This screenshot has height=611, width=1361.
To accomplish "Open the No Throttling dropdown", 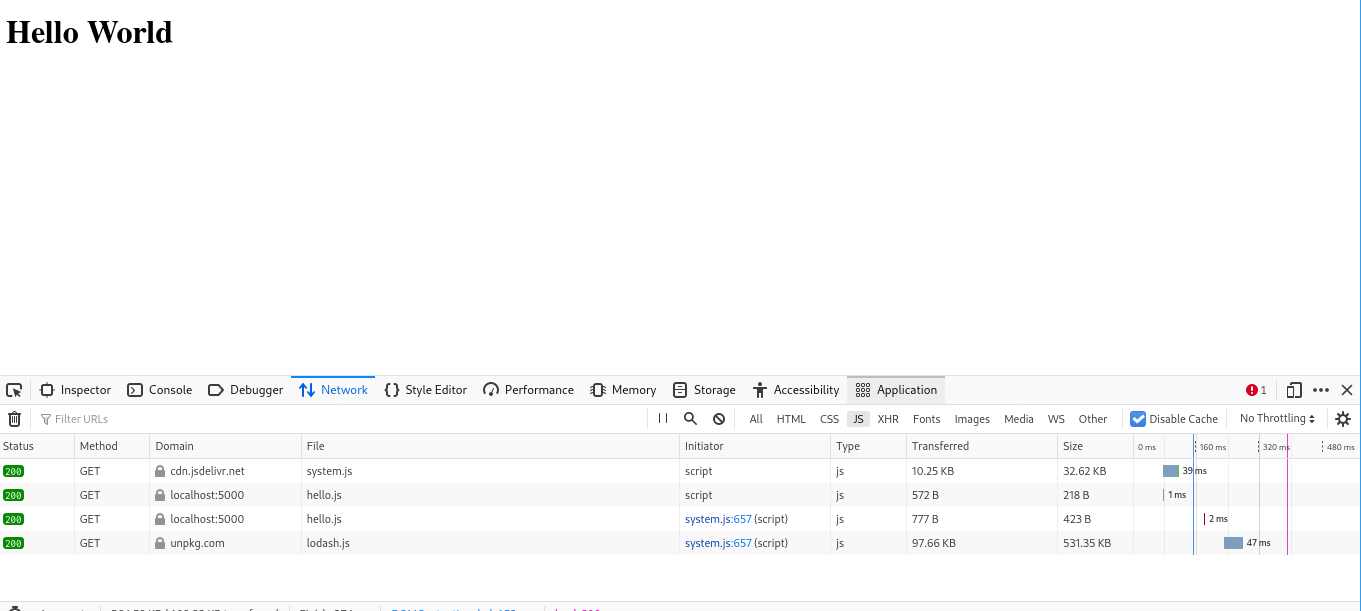I will (1276, 419).
